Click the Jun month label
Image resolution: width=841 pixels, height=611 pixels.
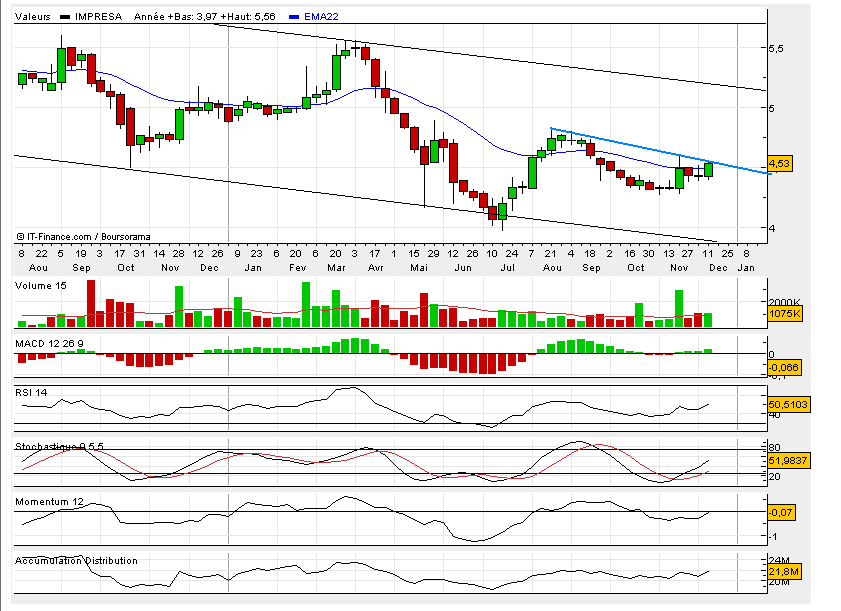(x=463, y=268)
